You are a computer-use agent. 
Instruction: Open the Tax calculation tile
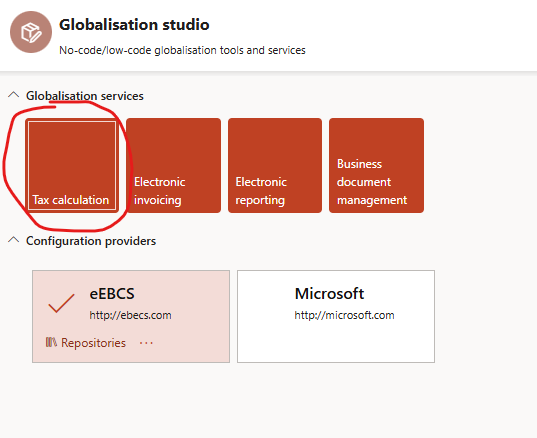(72, 165)
